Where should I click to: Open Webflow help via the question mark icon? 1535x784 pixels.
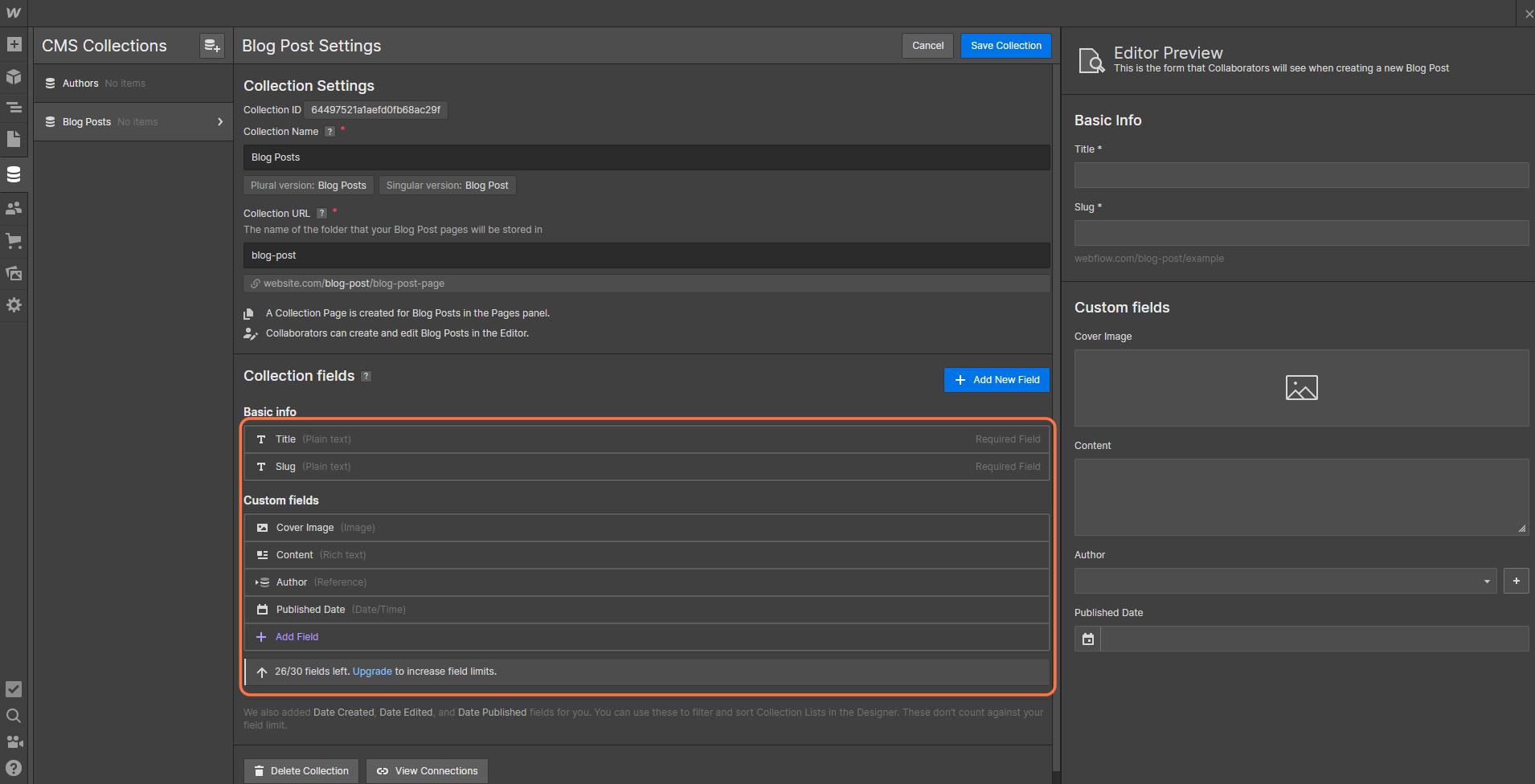(x=14, y=767)
